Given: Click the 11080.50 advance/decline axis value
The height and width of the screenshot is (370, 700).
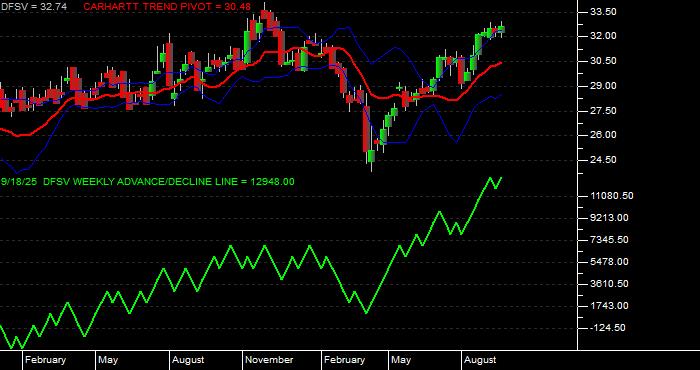Looking at the screenshot, I should tap(612, 196).
